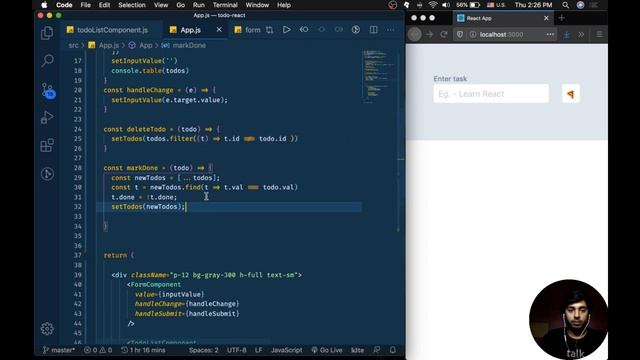Open the Edit menu

[x=104, y=5]
